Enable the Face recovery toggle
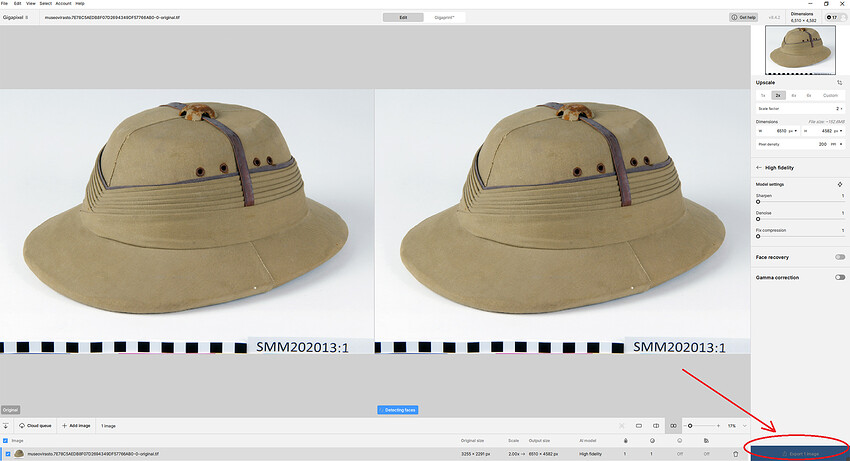Image resolution: width=850 pixels, height=461 pixels. click(839, 257)
